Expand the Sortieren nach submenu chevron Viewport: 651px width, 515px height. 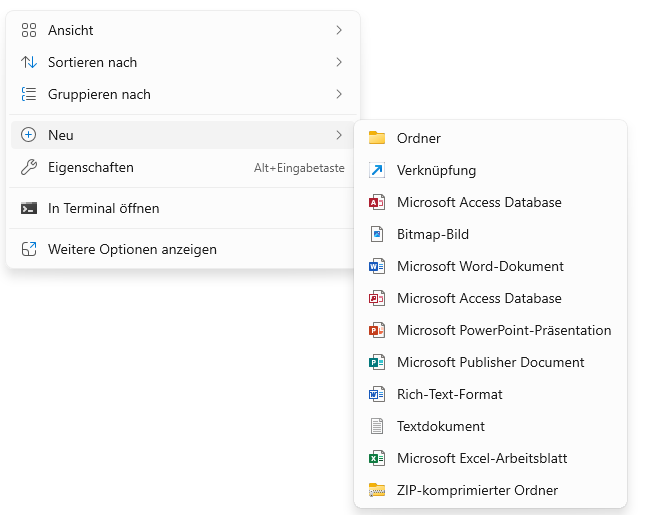[x=339, y=62]
